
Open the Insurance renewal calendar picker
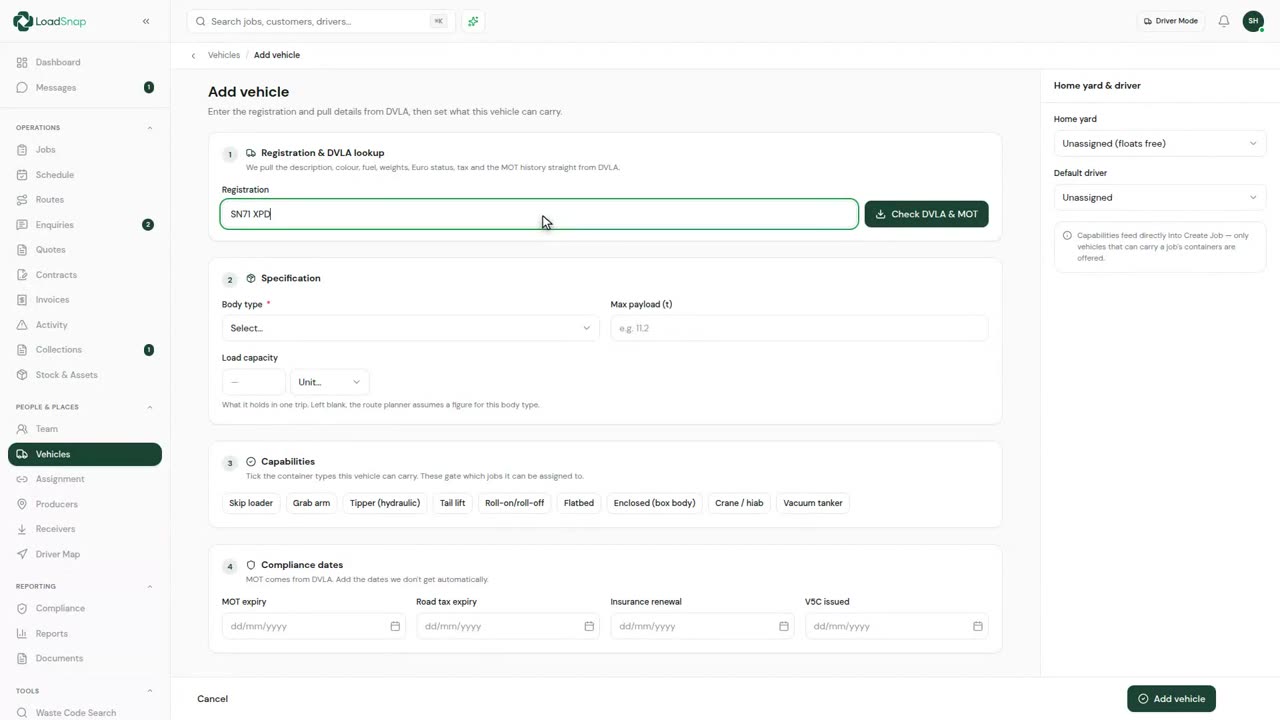tap(783, 626)
